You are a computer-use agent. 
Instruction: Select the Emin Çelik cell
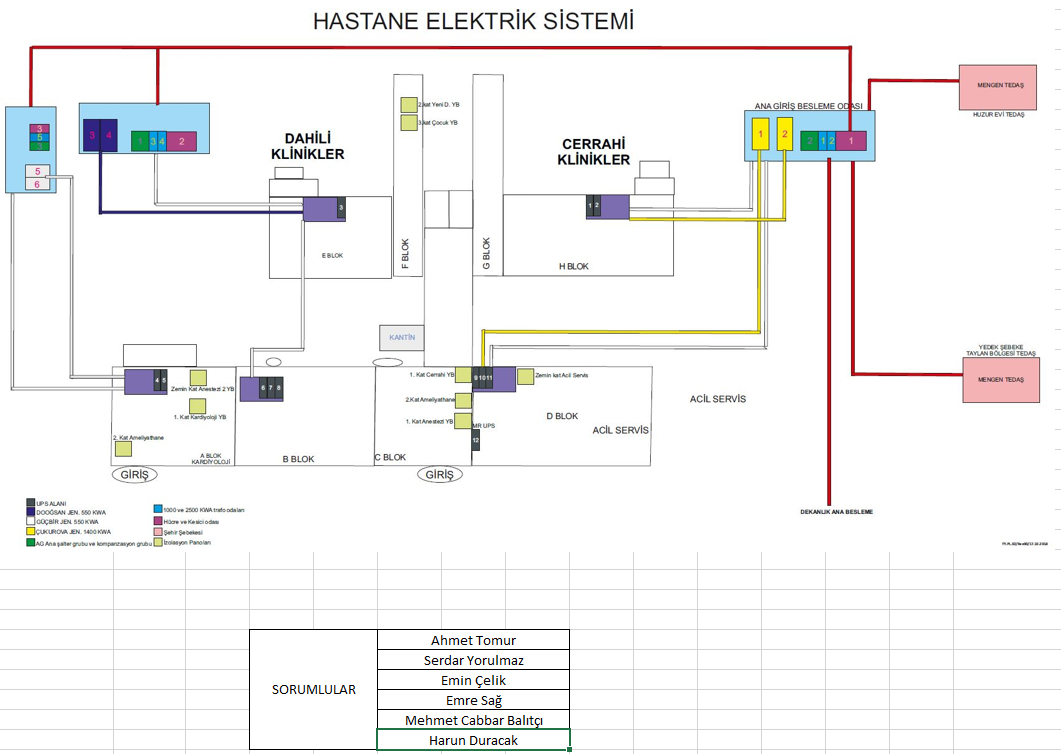[473, 680]
